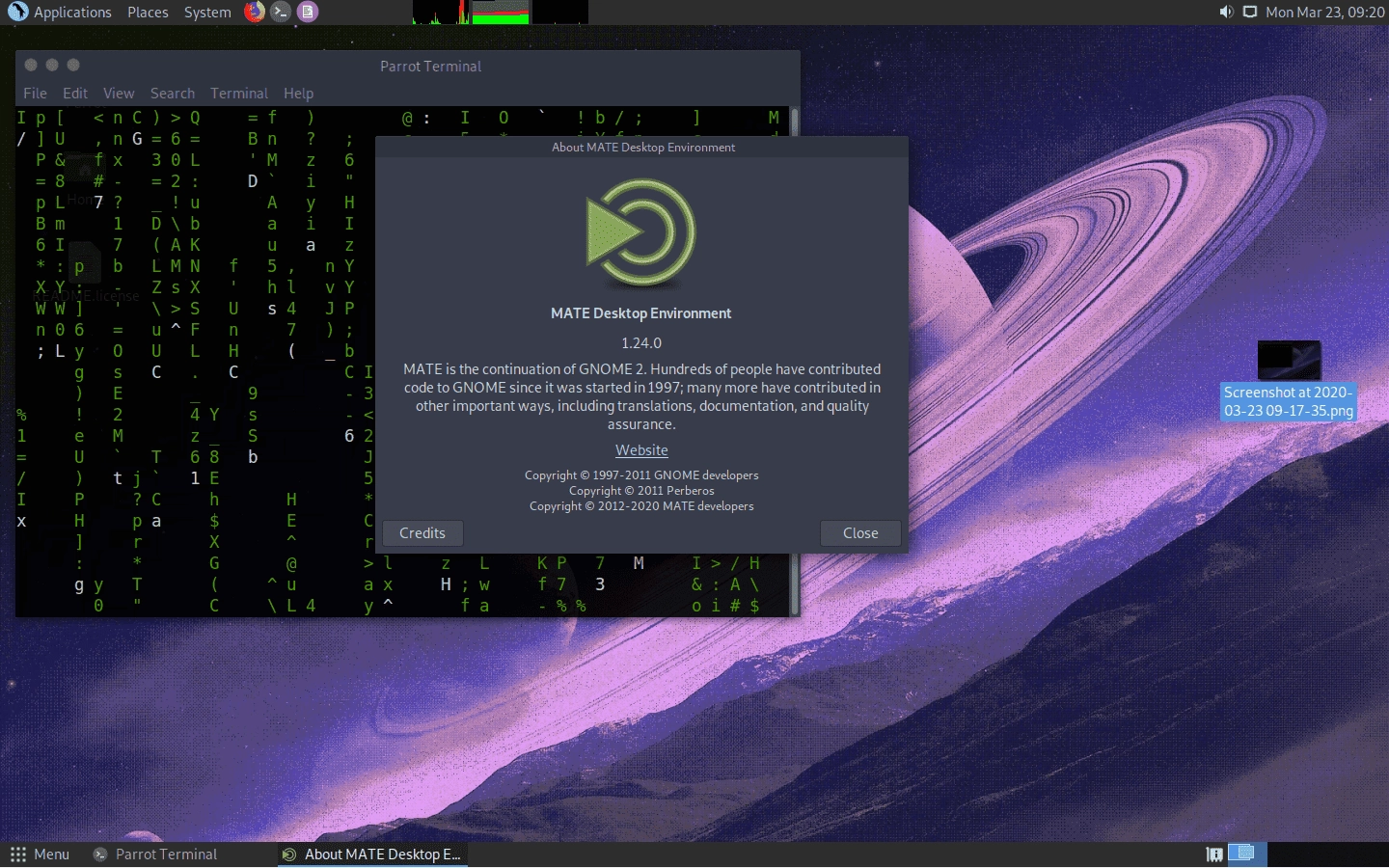
Task: Open the System menu in top panel
Action: pyautogui.click(x=207, y=13)
